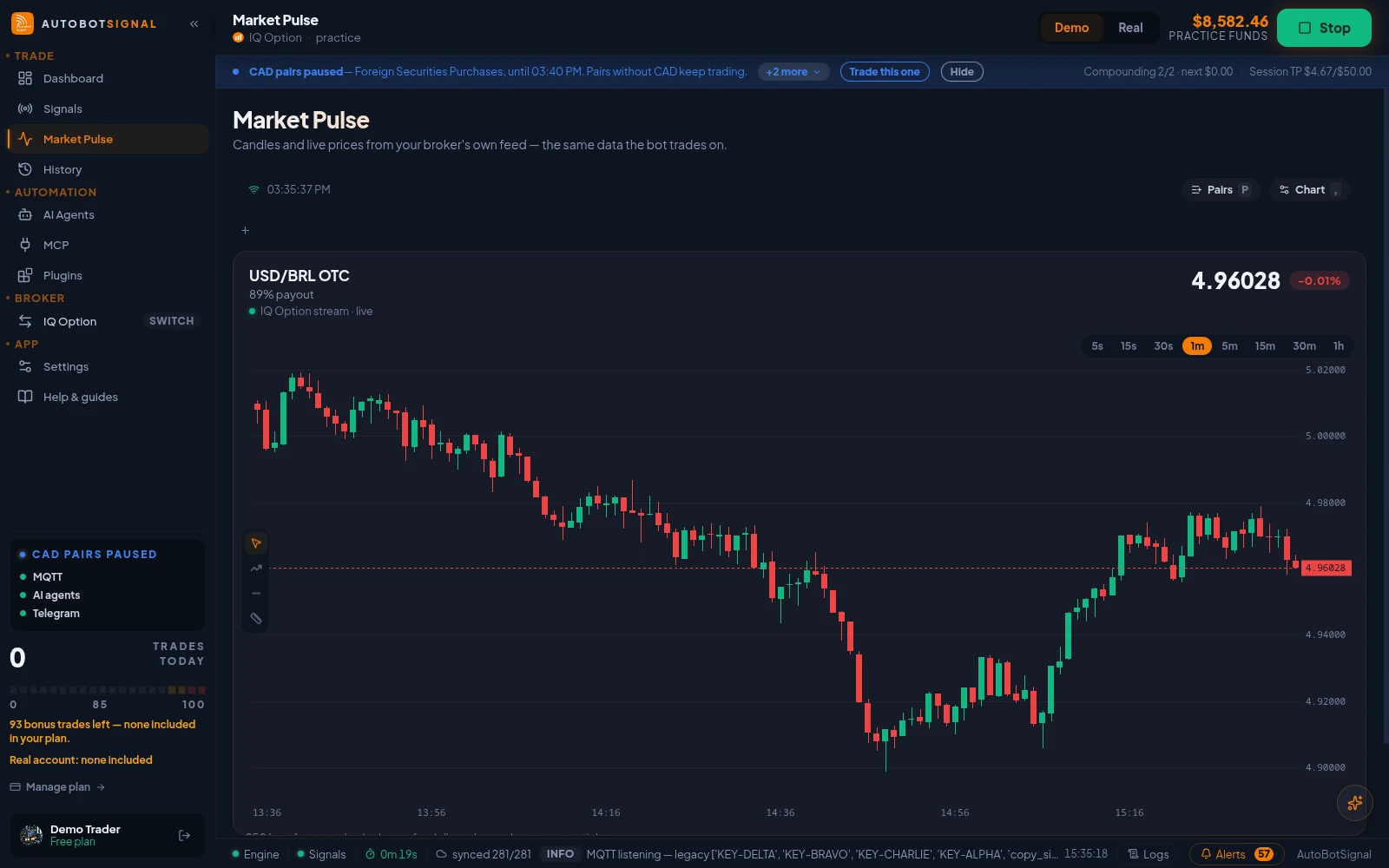Click the 4.96028 current price marker
This screenshot has width=1389, height=868.
pos(1326,568)
